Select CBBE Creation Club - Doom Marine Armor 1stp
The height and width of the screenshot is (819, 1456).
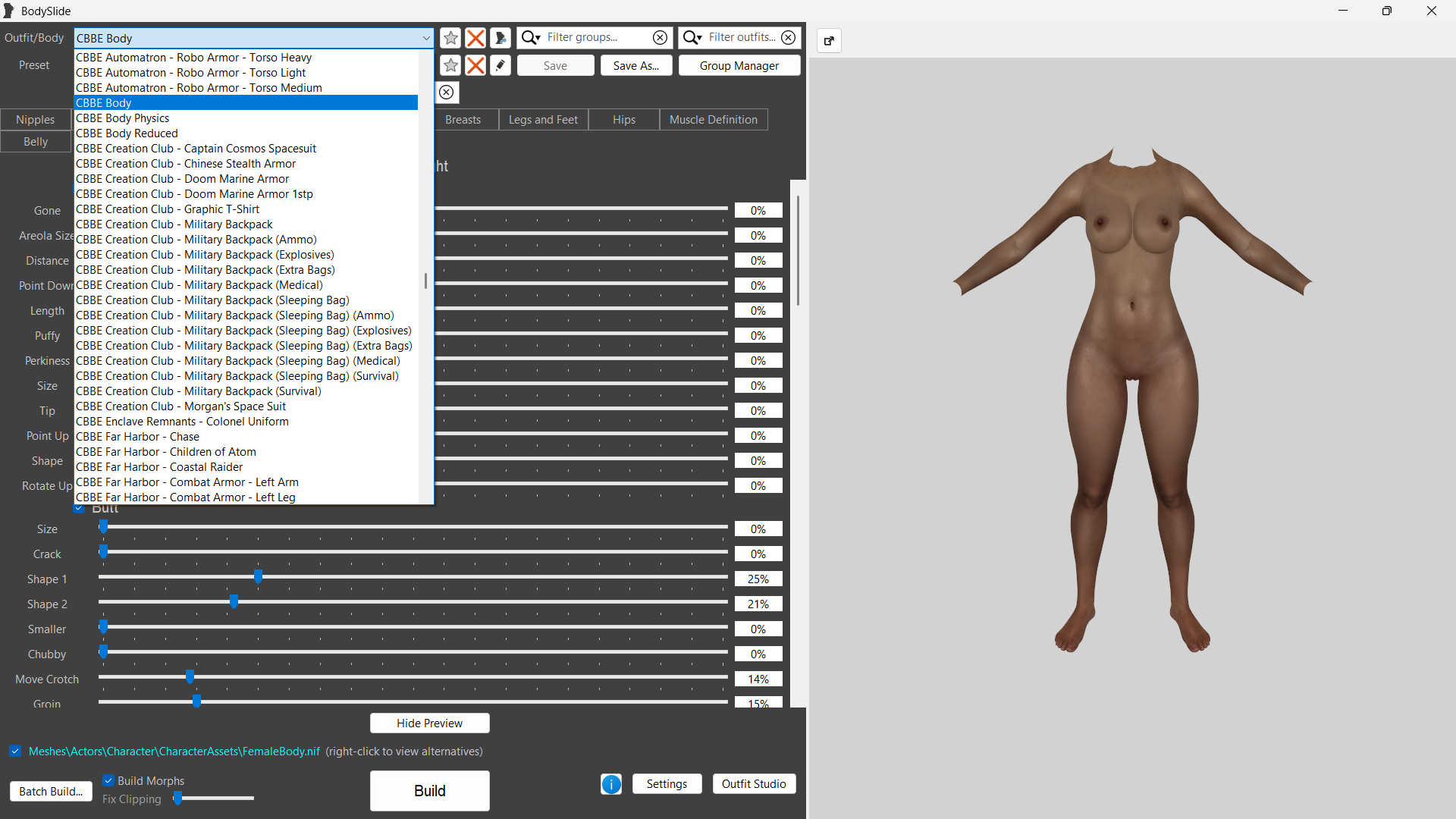click(246, 194)
